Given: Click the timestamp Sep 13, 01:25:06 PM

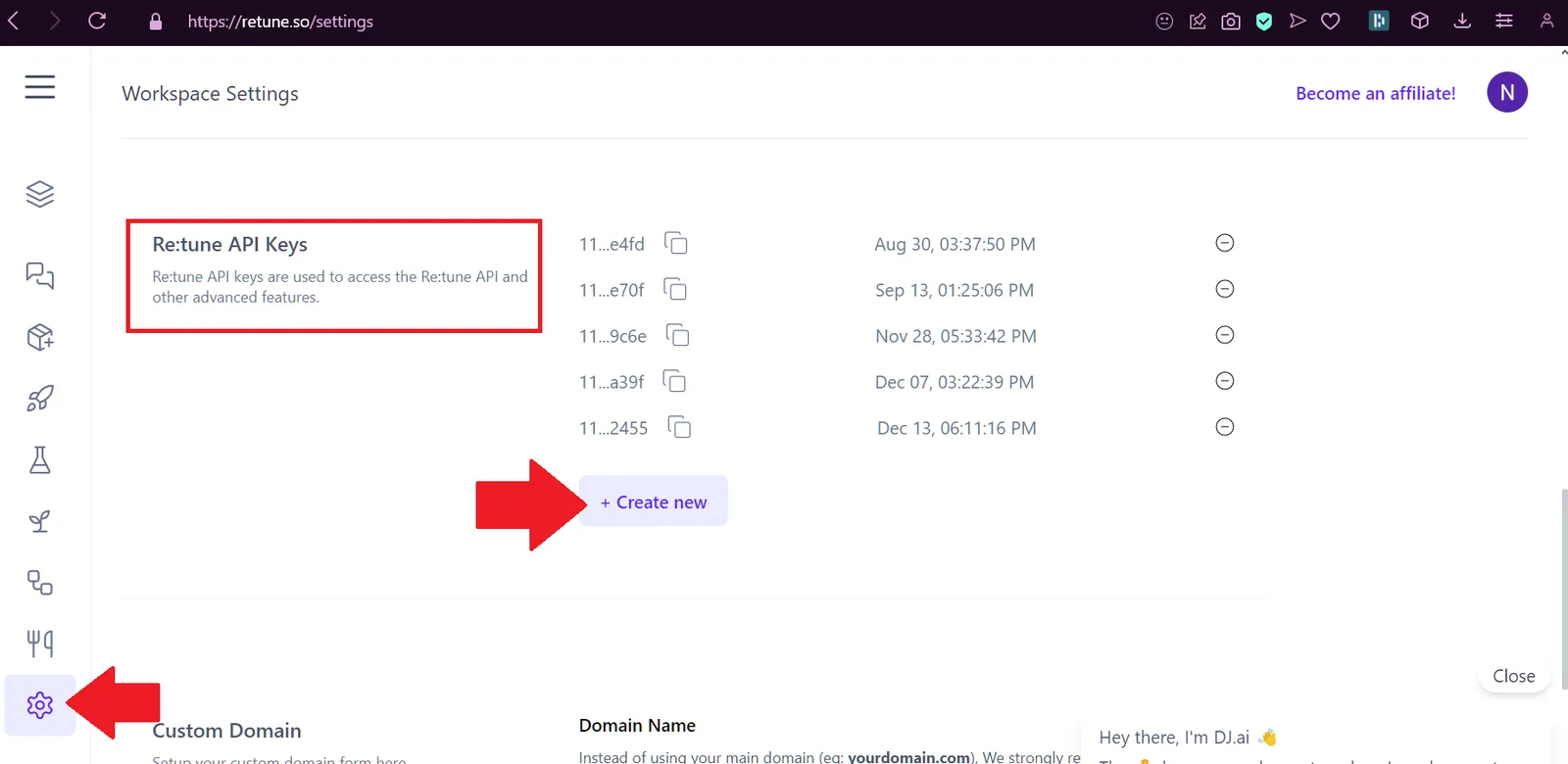Looking at the screenshot, I should 955,290.
